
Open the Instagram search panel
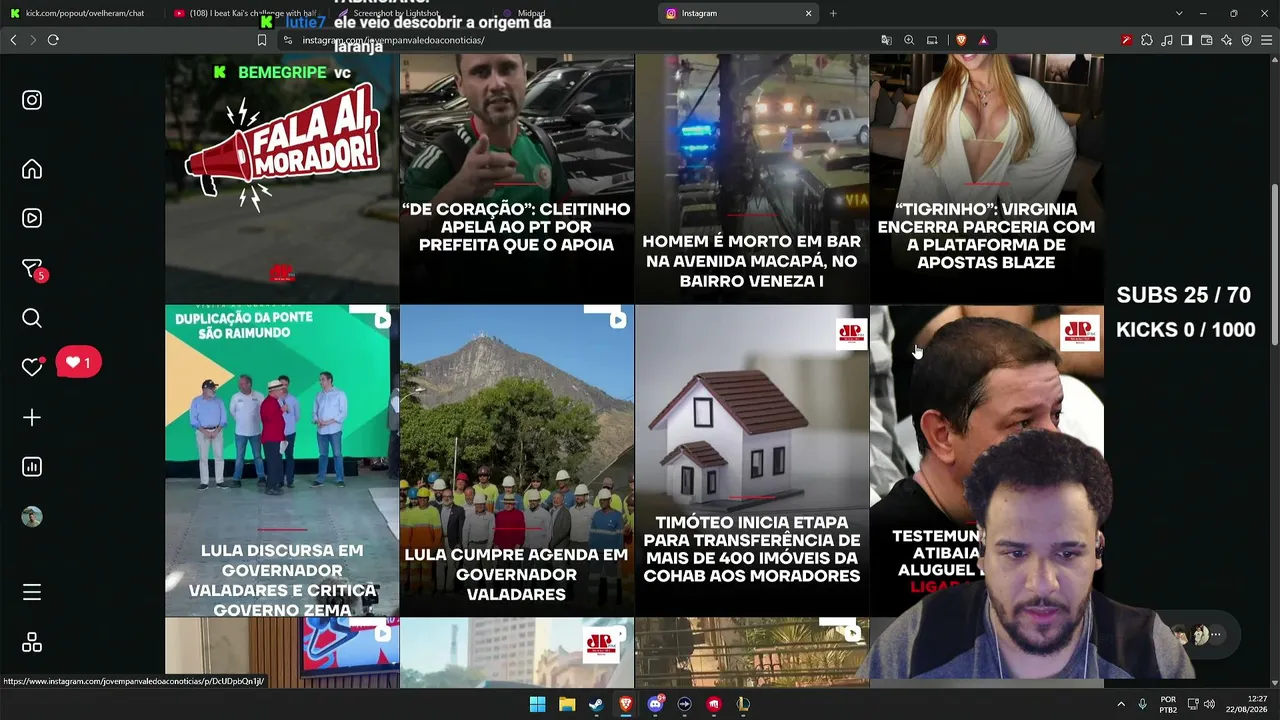click(32, 318)
